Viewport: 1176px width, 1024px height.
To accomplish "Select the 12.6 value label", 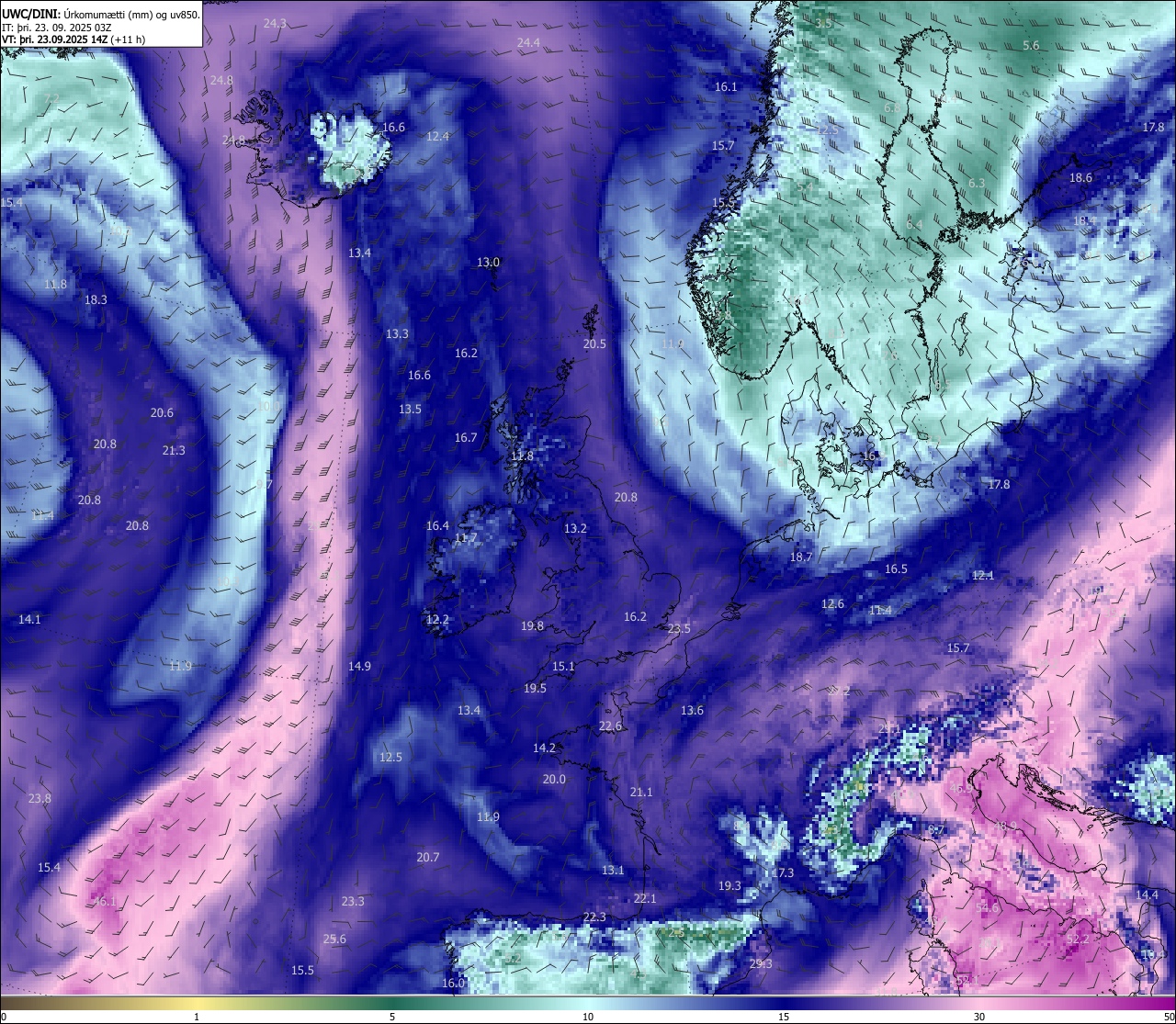I will point(832,603).
